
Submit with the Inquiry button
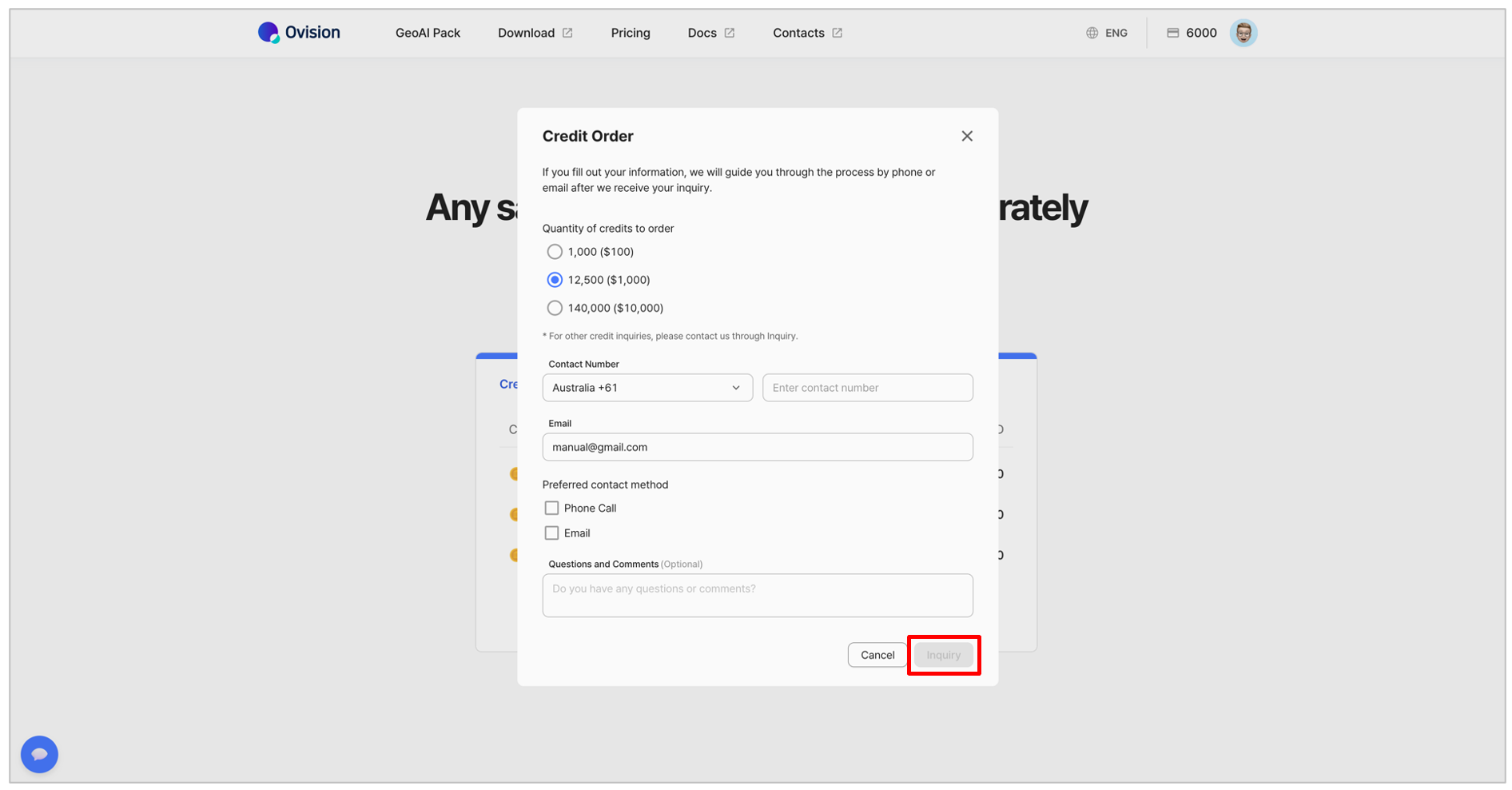pyautogui.click(x=943, y=655)
